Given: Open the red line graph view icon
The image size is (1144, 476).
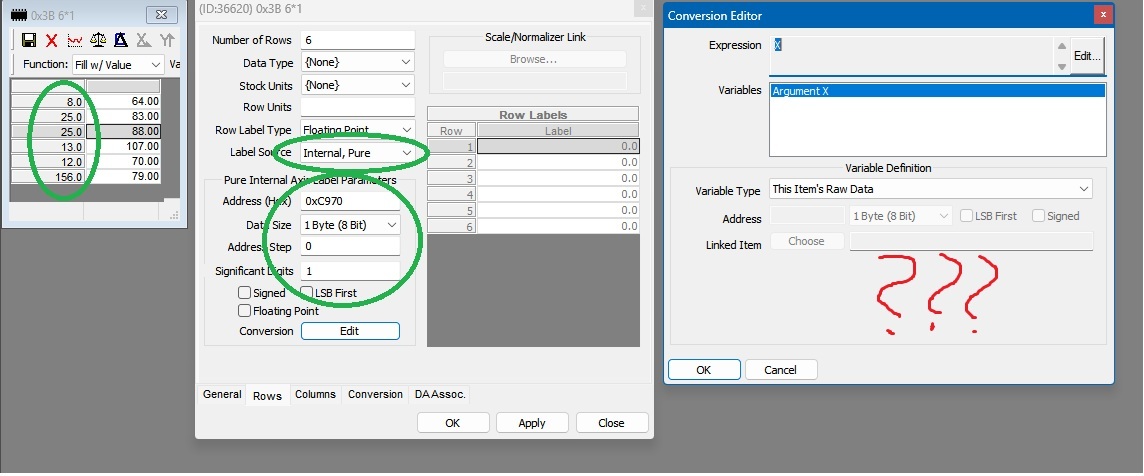Looking at the screenshot, I should pos(75,40).
